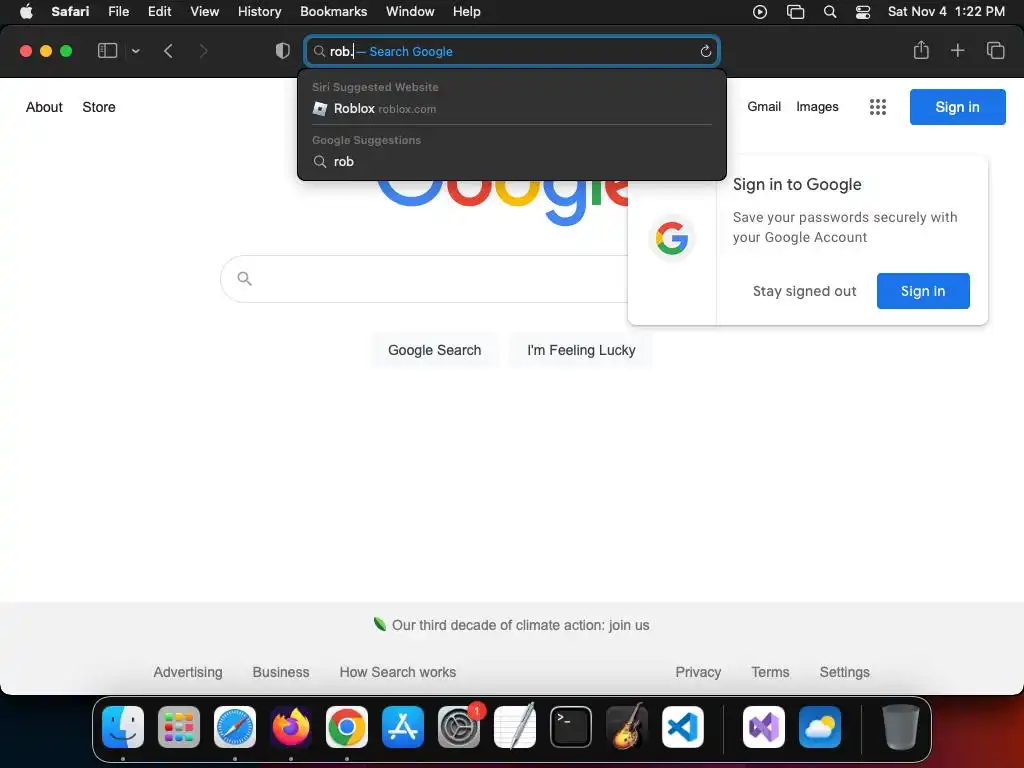Open the Window menu
Image resolution: width=1024 pixels, height=768 pixels.
coord(410,12)
